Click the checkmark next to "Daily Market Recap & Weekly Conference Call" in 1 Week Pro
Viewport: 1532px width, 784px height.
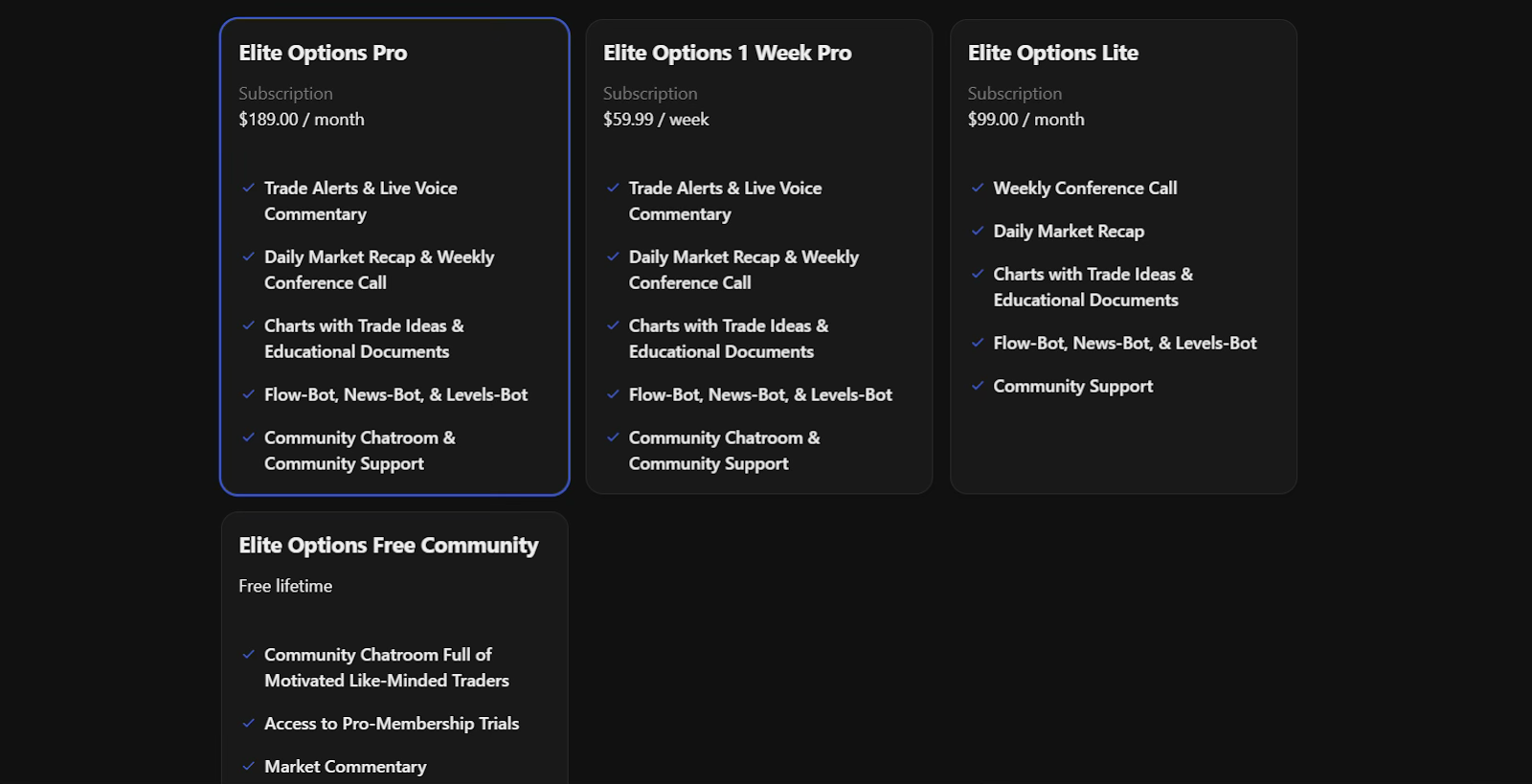(614, 258)
